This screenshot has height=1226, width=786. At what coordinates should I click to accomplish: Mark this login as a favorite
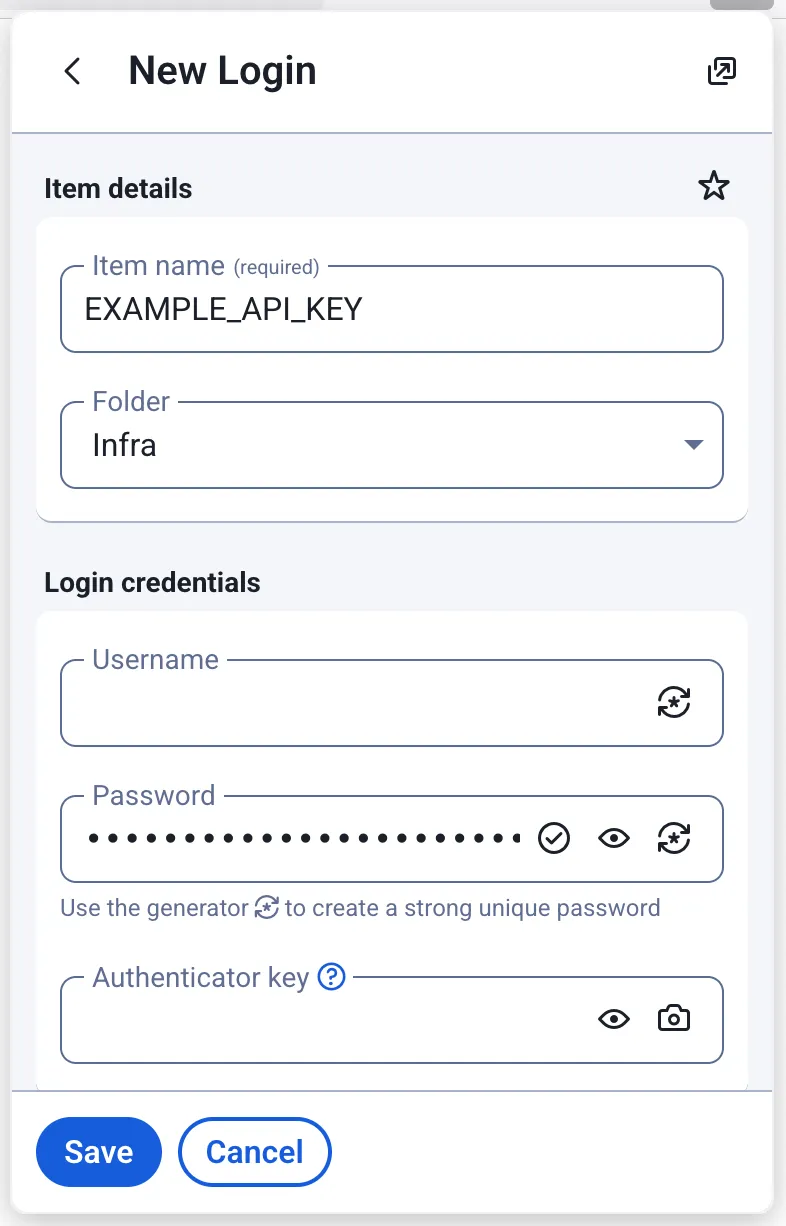tap(714, 186)
